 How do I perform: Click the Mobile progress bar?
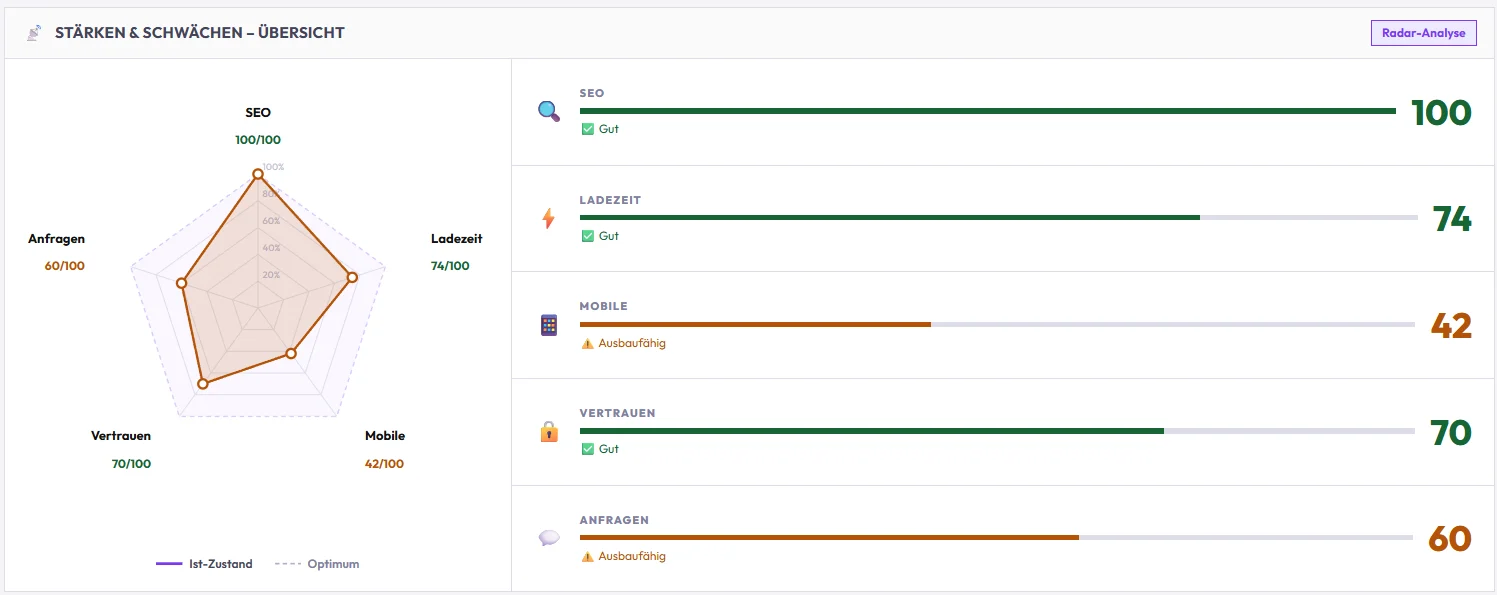[x=998, y=325]
